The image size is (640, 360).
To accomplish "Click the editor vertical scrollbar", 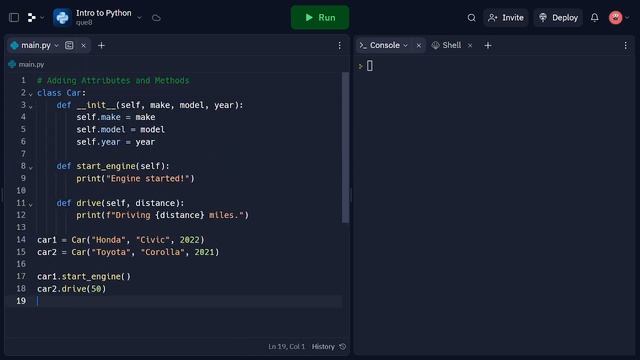I will click(x=345, y=147).
